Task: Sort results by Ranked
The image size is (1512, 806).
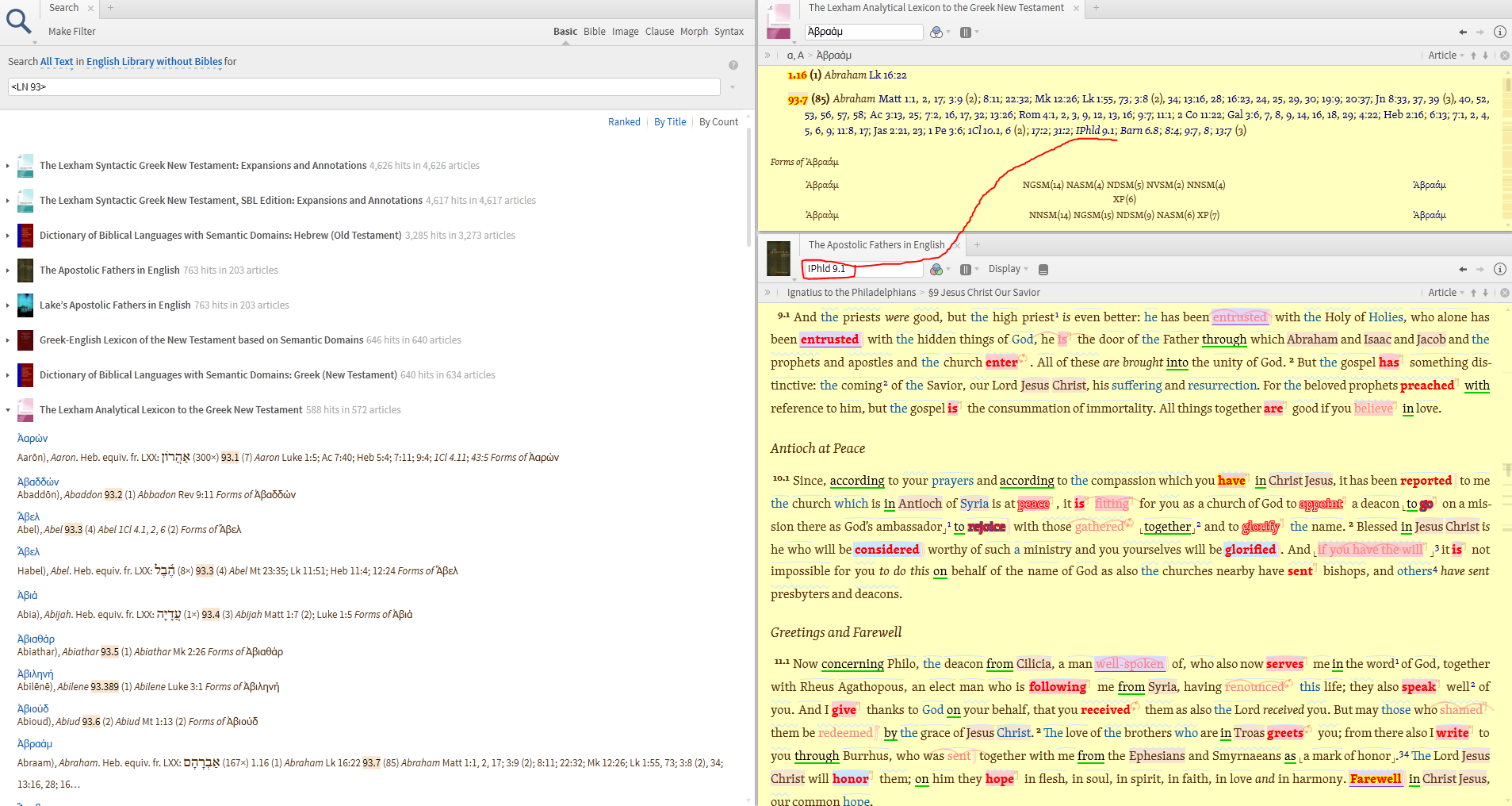Action: [624, 122]
